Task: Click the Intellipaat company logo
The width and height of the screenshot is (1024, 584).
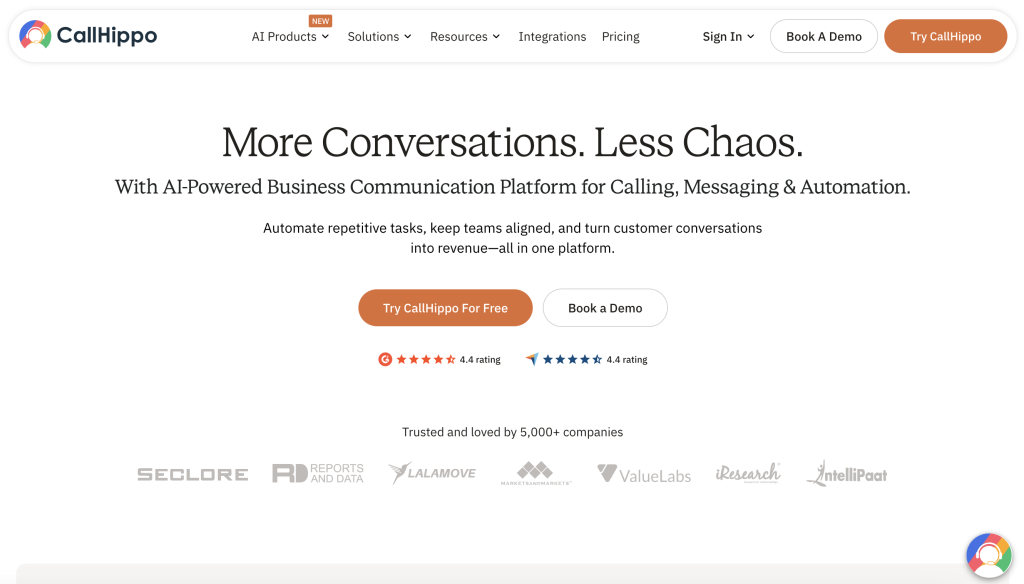Action: pos(846,473)
